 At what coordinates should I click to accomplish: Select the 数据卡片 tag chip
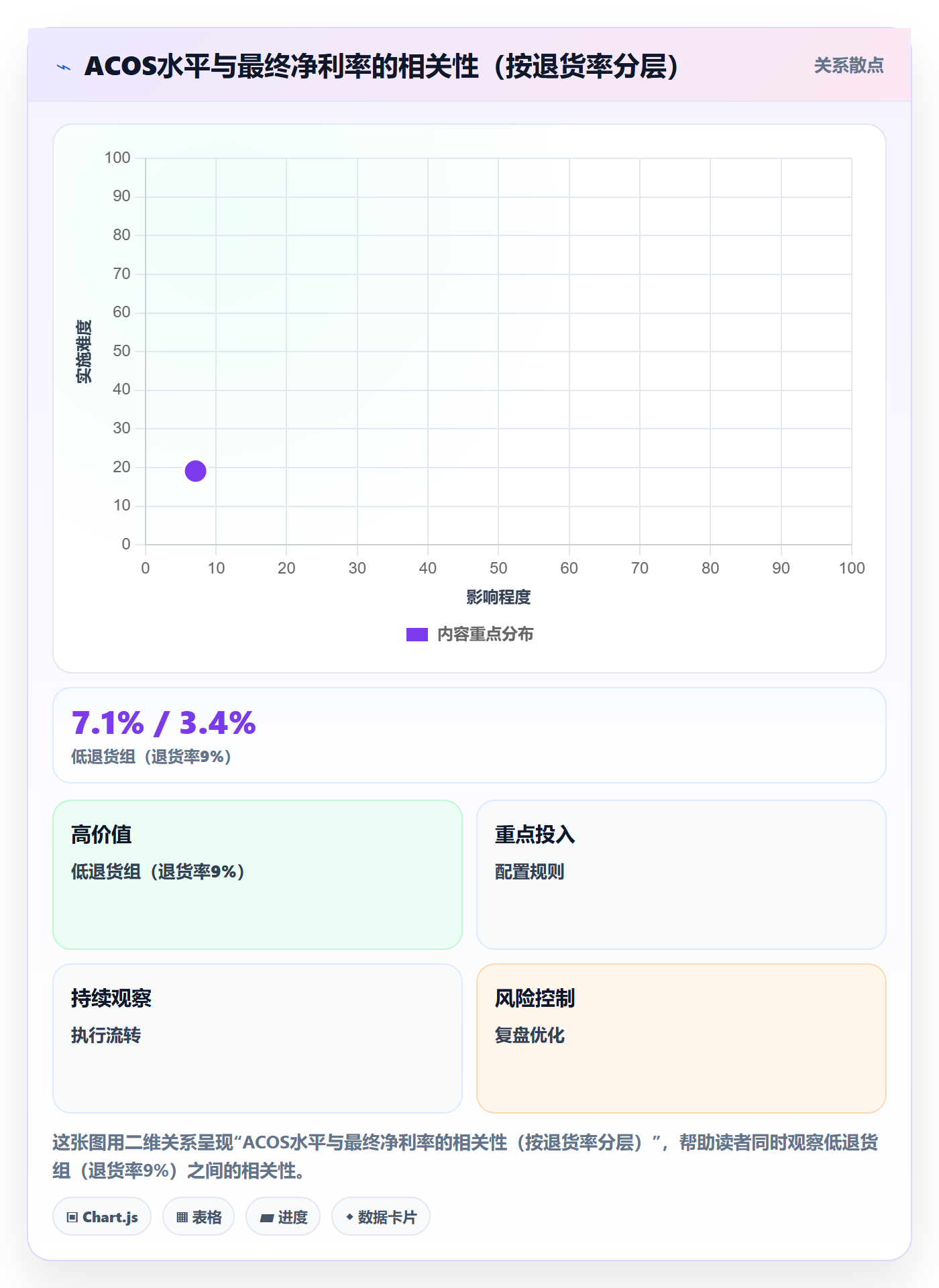(381, 1217)
